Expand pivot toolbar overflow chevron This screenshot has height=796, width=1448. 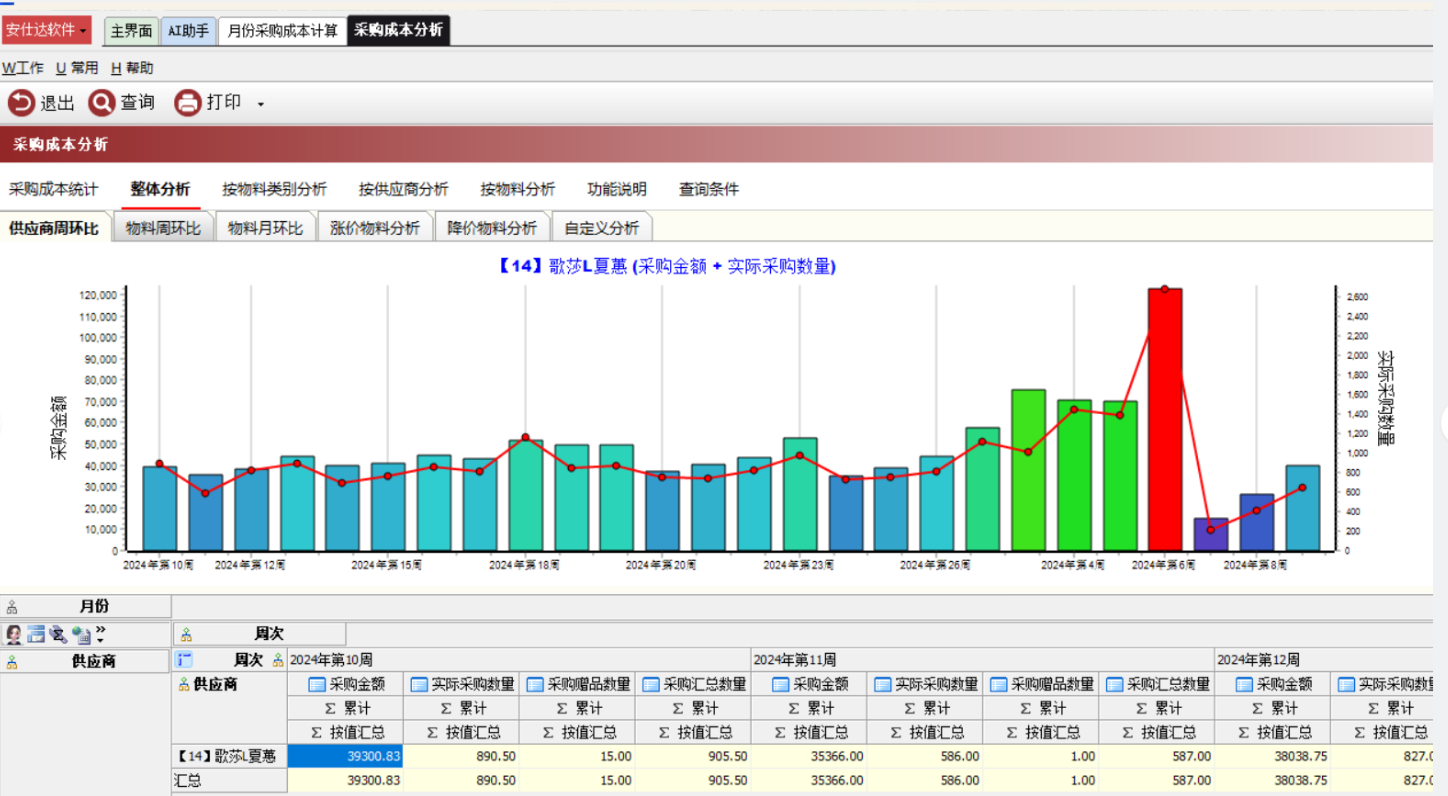pos(100,634)
